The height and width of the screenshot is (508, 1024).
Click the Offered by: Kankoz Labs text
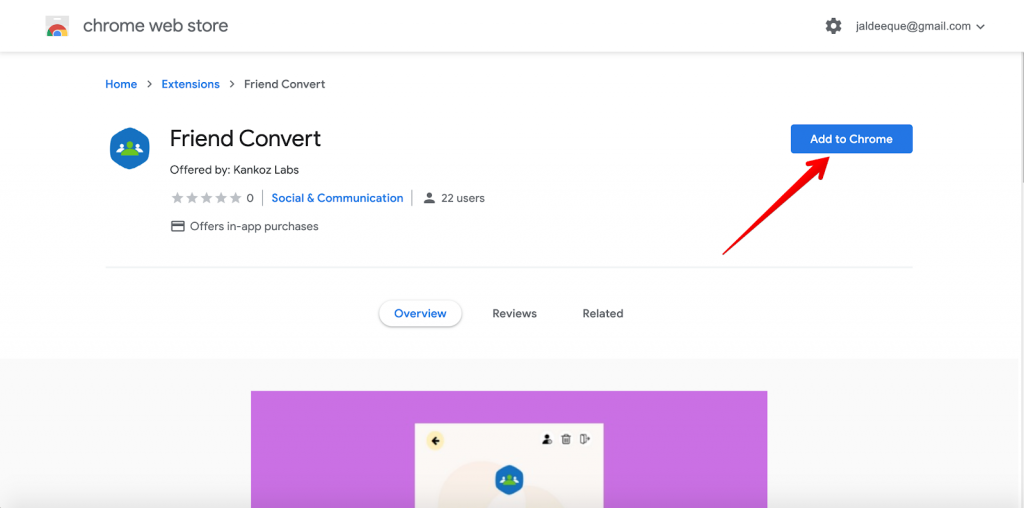[x=234, y=170]
